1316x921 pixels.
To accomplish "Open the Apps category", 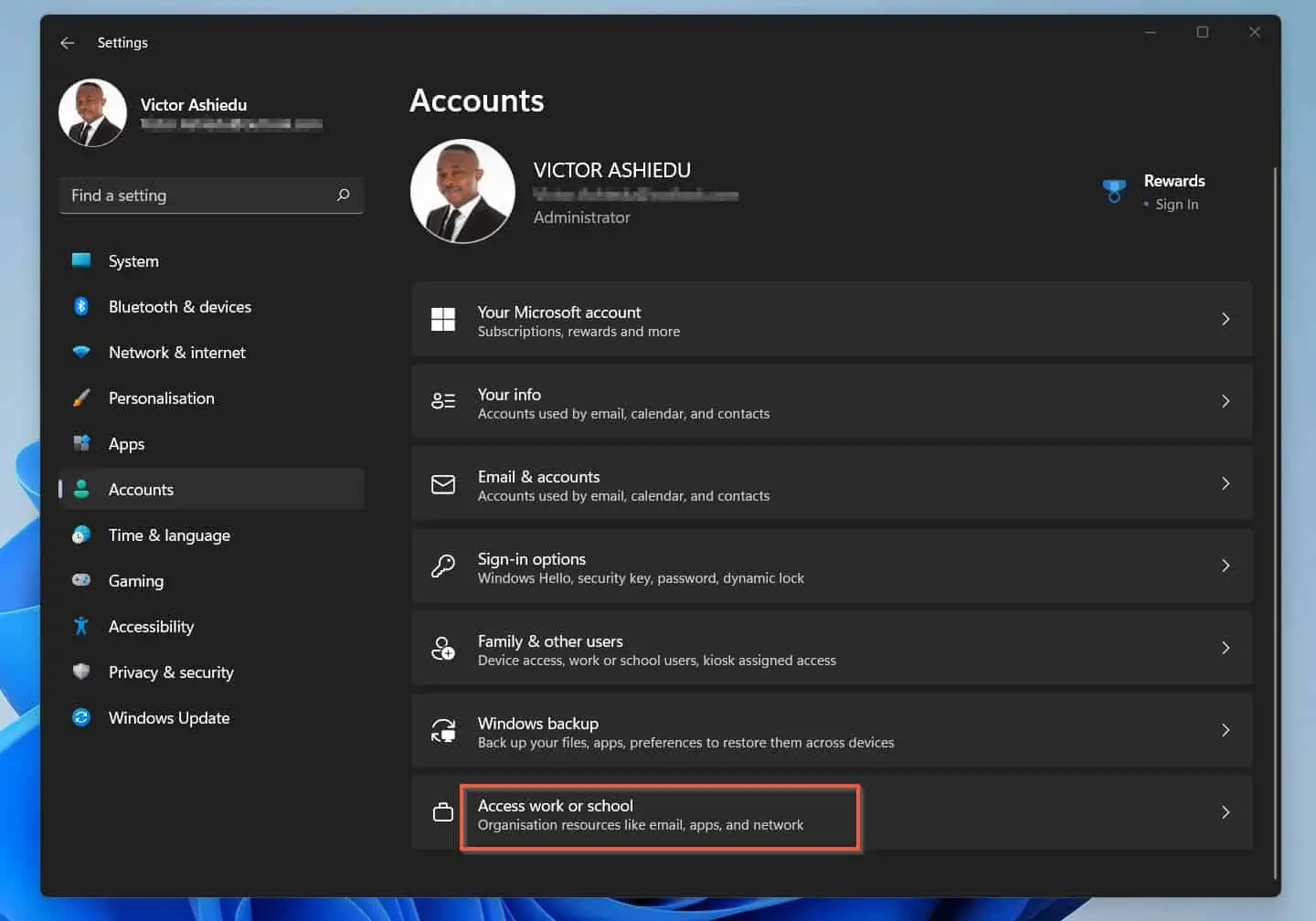I will [212, 443].
